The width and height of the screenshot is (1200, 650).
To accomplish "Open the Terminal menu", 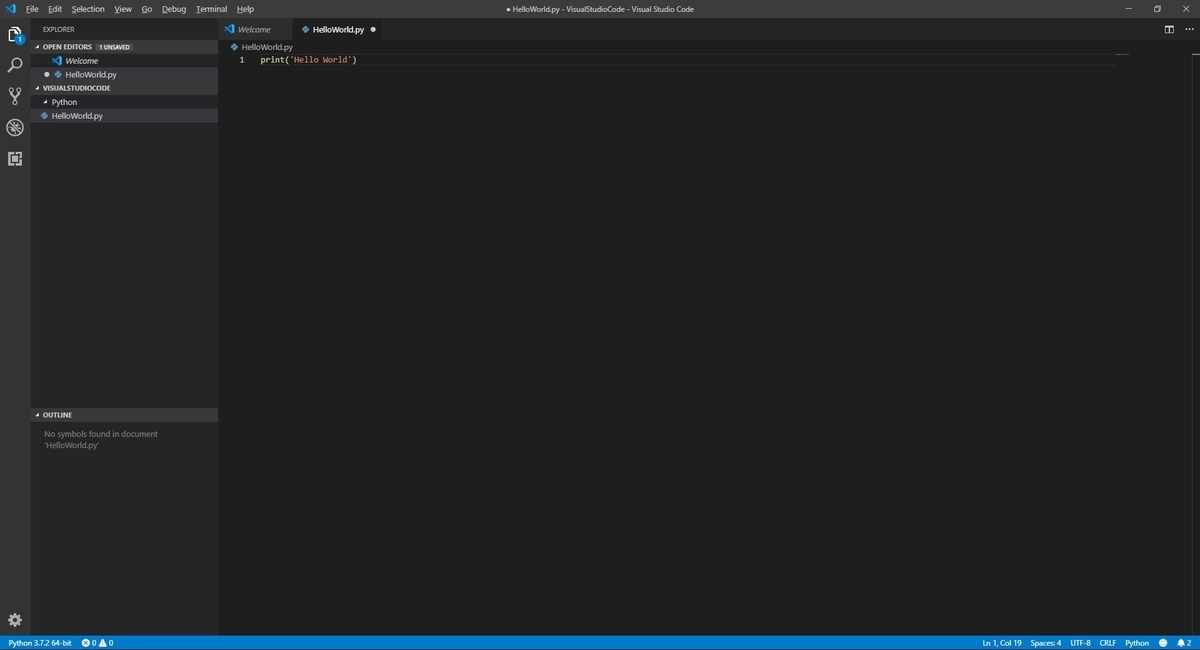I will (x=211, y=9).
